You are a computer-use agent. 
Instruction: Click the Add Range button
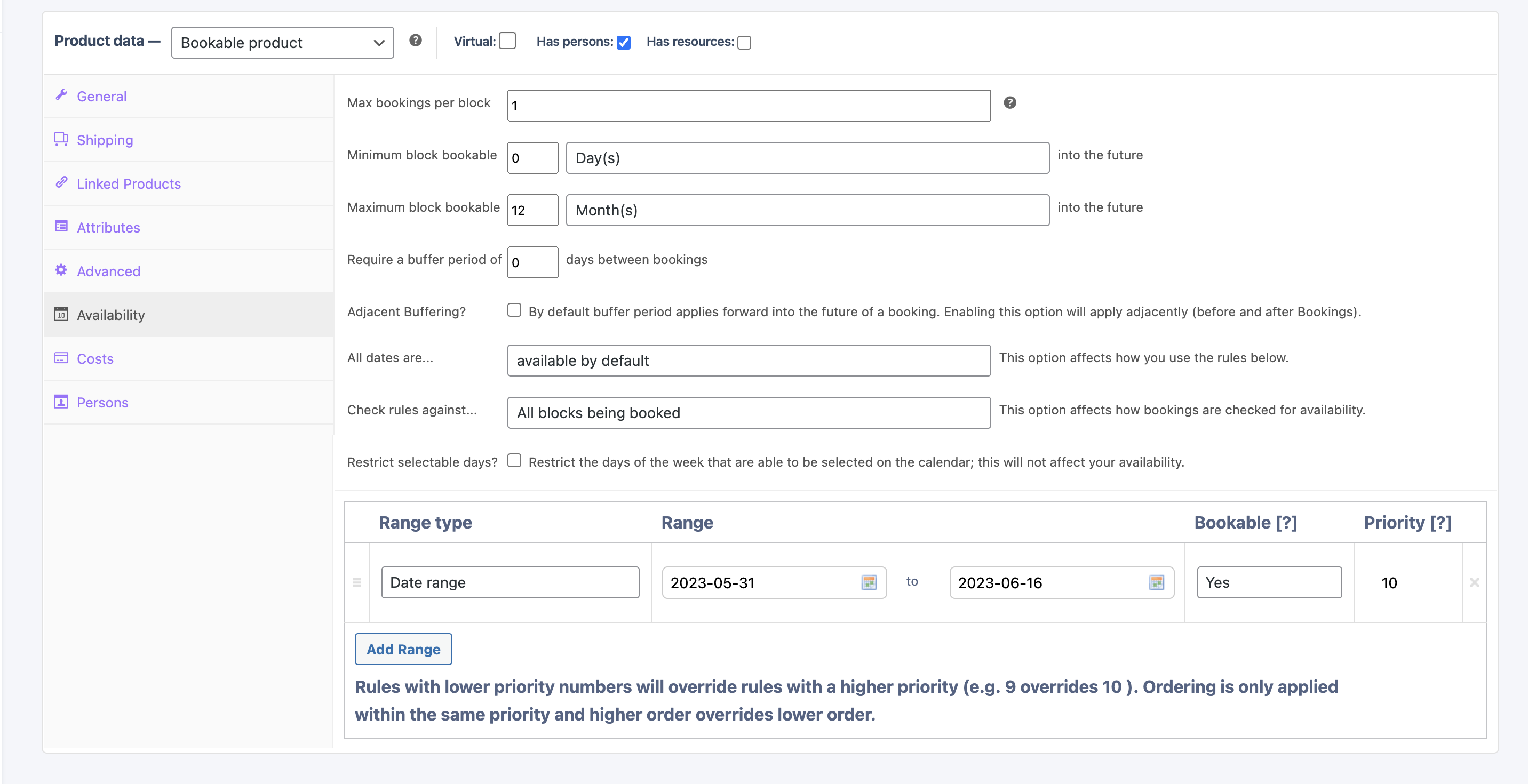coord(403,649)
